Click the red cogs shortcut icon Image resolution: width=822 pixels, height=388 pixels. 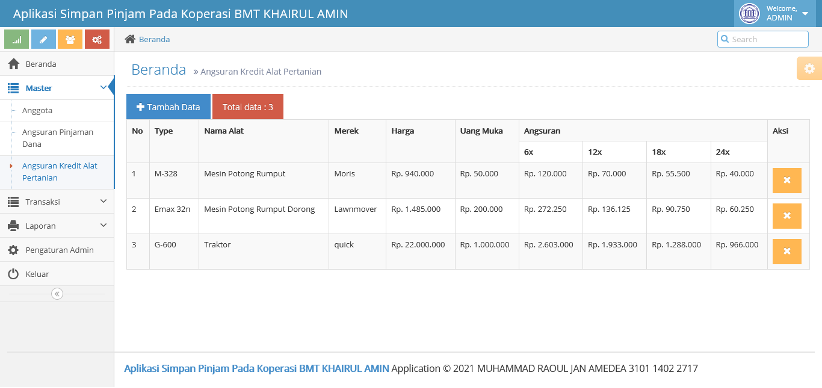click(x=97, y=39)
